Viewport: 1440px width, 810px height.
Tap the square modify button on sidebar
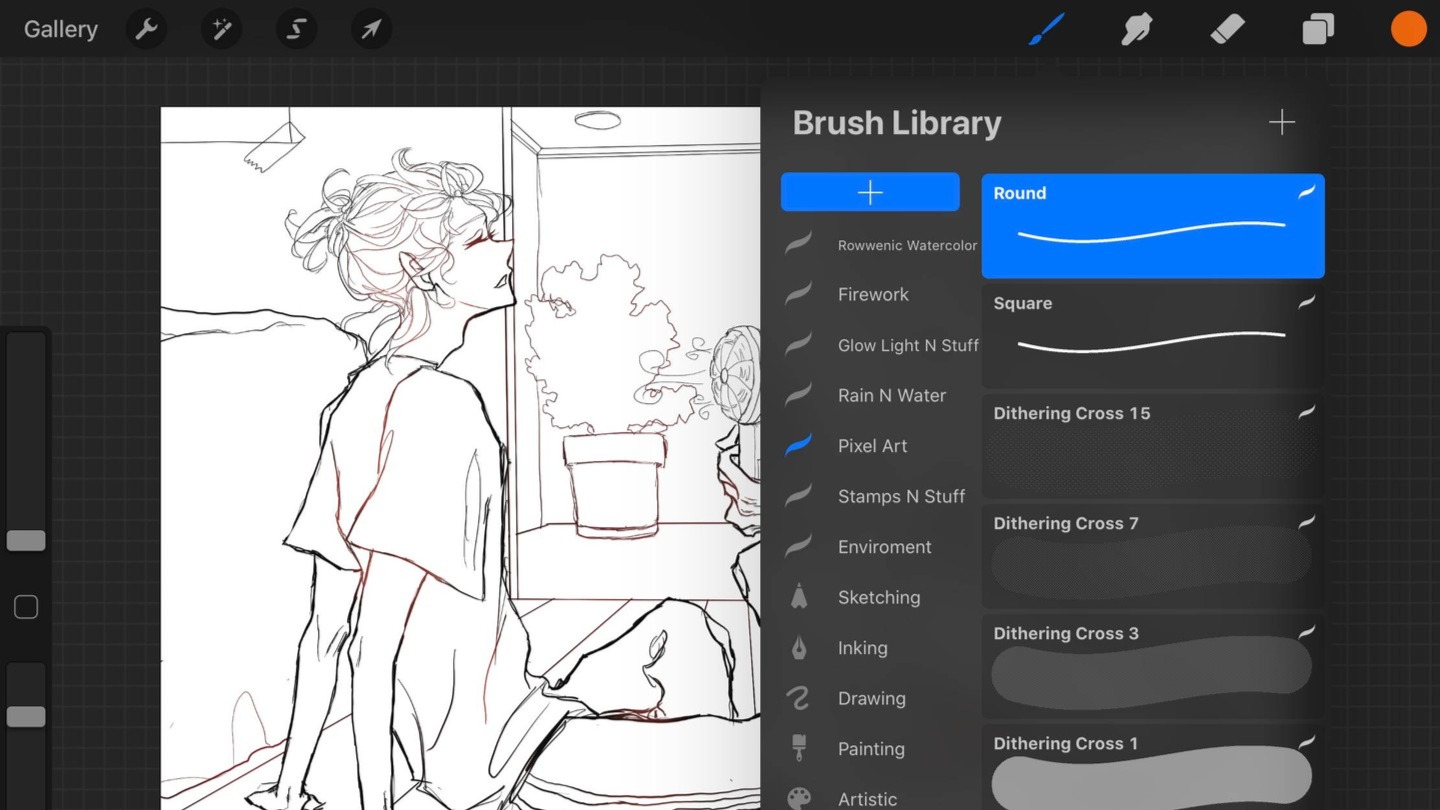click(x=26, y=607)
